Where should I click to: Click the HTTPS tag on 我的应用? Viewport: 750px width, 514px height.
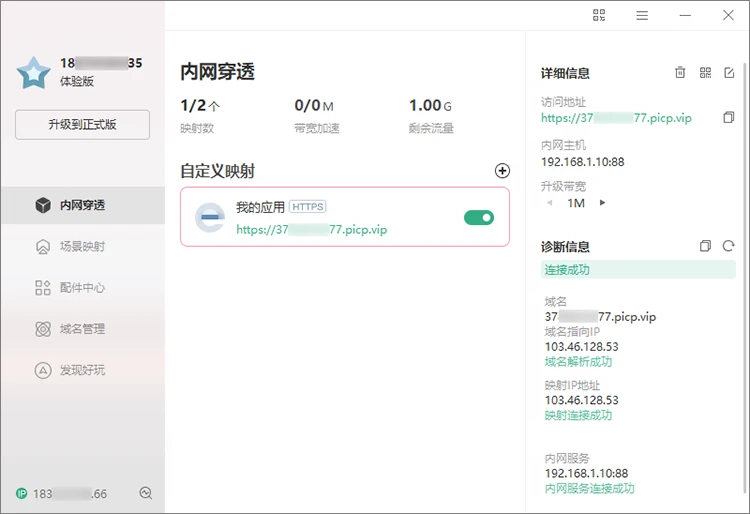tap(308, 207)
